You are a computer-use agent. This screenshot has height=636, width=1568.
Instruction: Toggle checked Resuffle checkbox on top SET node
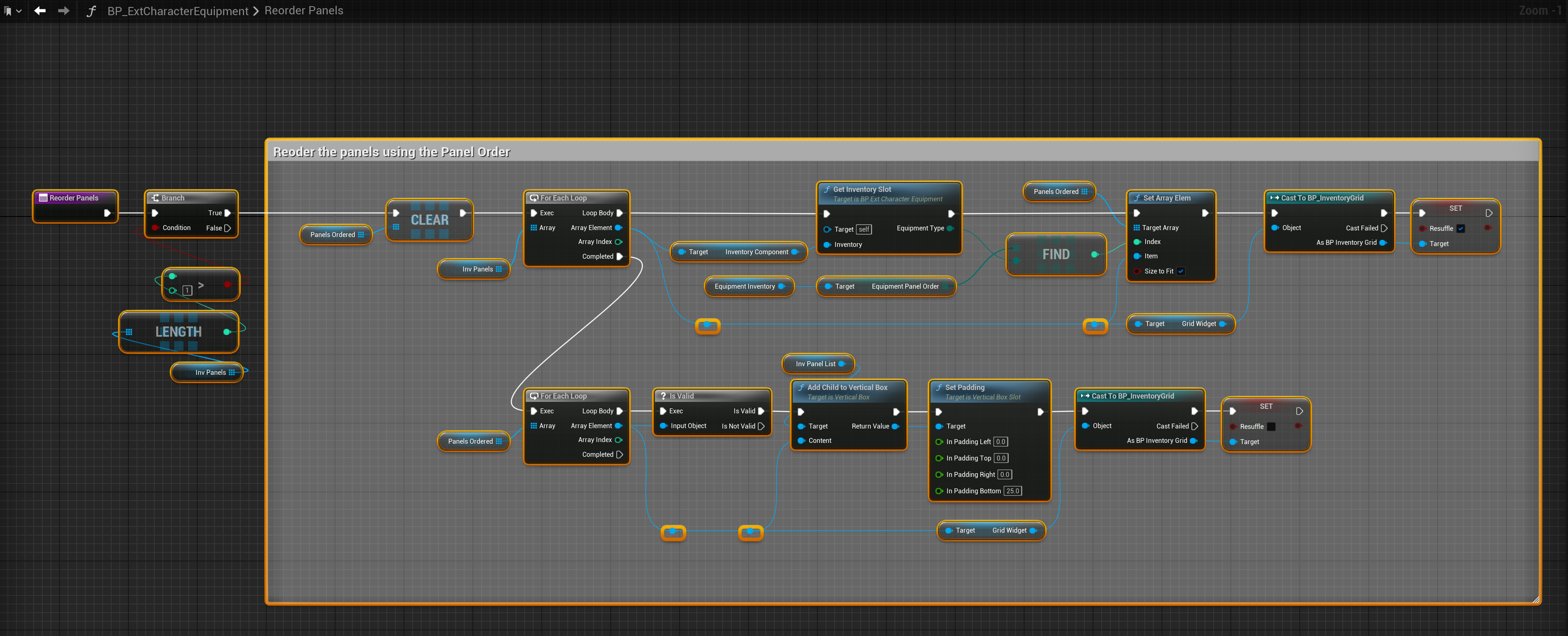(1461, 229)
